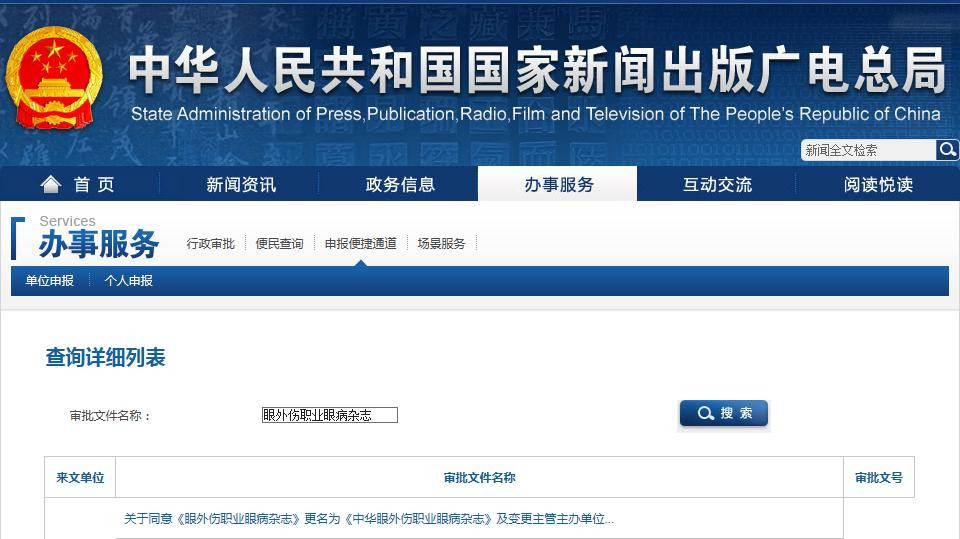Open the 互动交流 navigation menu
Screen dimensions: 960x539
[x=717, y=185]
